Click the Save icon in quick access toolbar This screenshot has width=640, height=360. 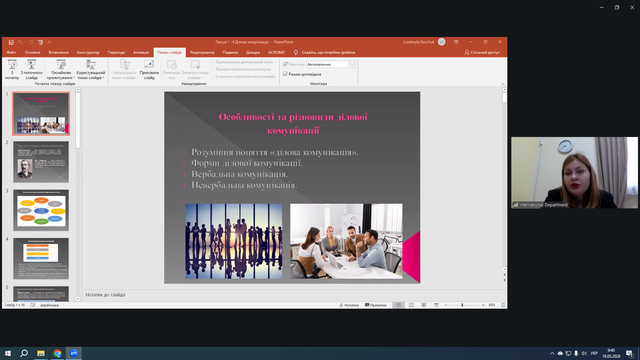pyautogui.click(x=11, y=42)
